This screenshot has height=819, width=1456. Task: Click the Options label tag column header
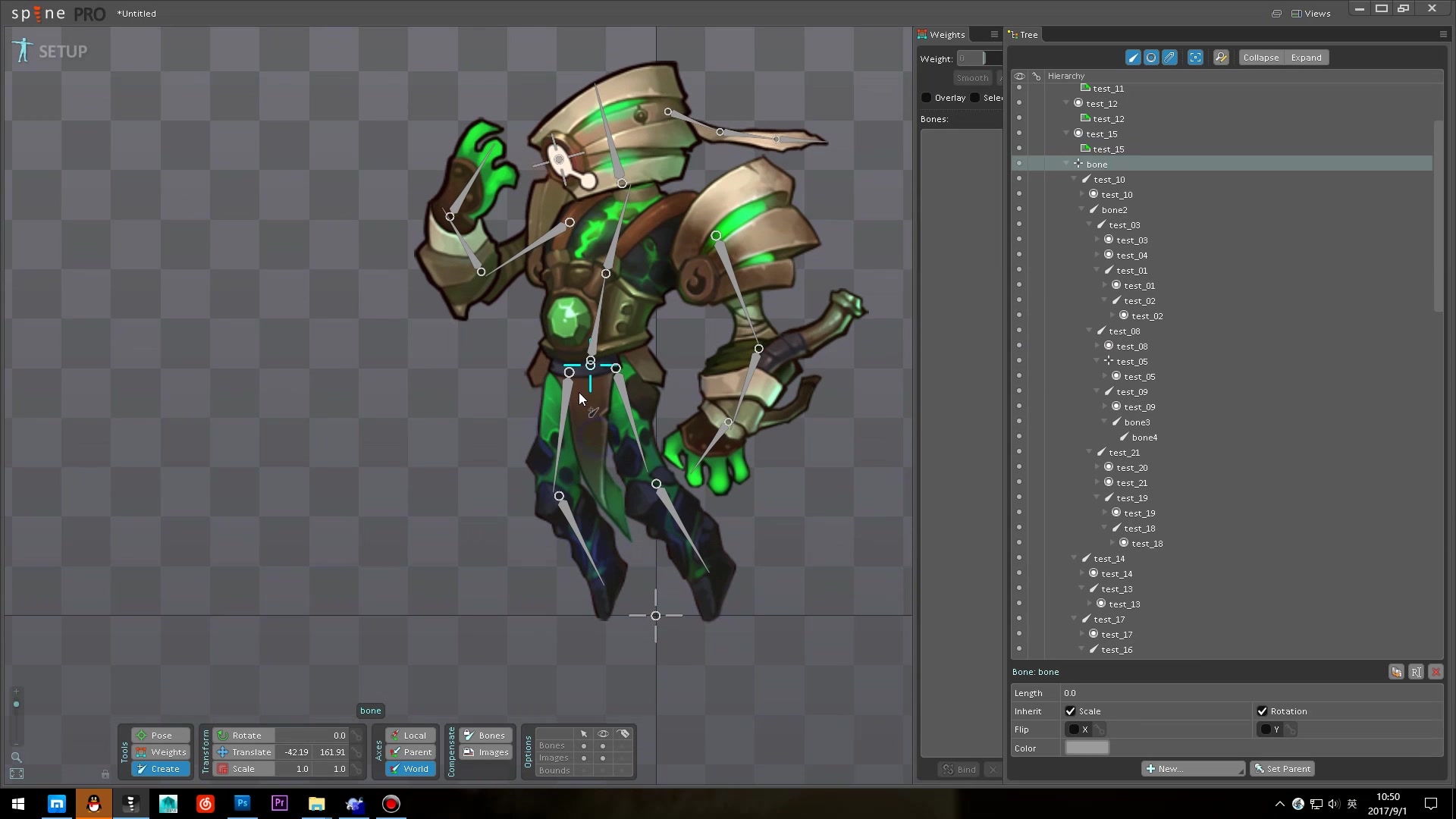[x=623, y=734]
